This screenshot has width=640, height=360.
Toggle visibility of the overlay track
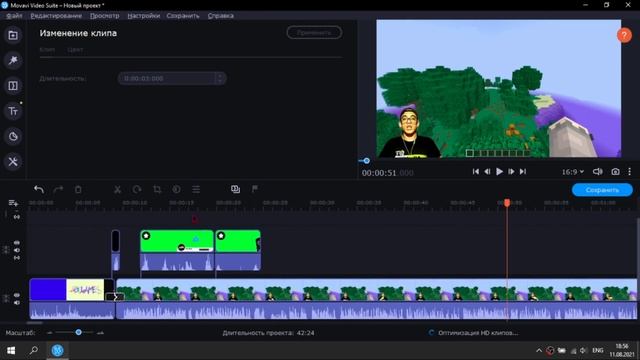[17, 243]
